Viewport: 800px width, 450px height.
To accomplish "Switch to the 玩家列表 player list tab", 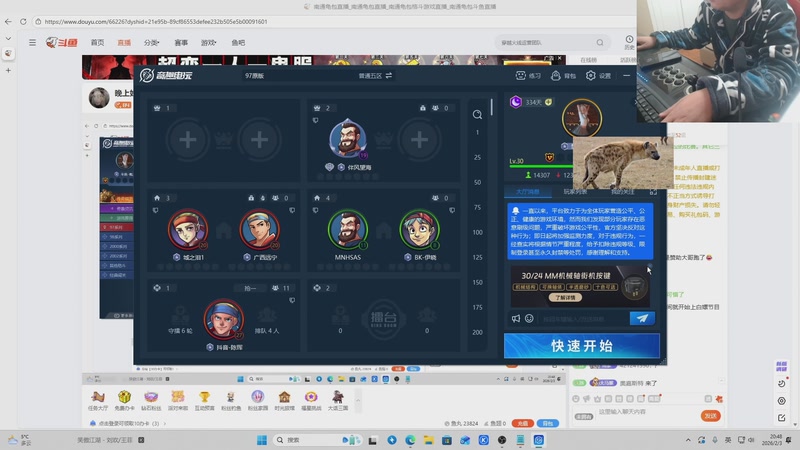I will pyautogui.click(x=575, y=192).
